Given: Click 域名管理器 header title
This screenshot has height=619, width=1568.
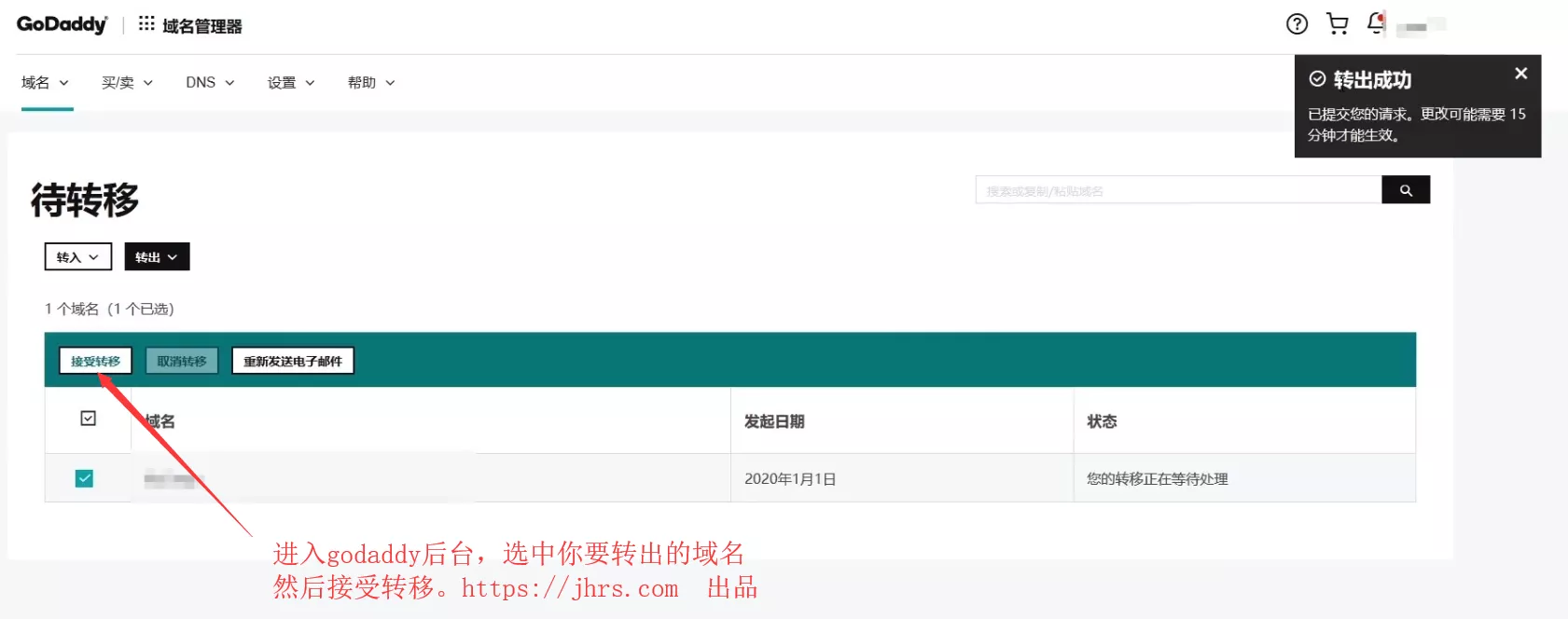Looking at the screenshot, I should [201, 26].
